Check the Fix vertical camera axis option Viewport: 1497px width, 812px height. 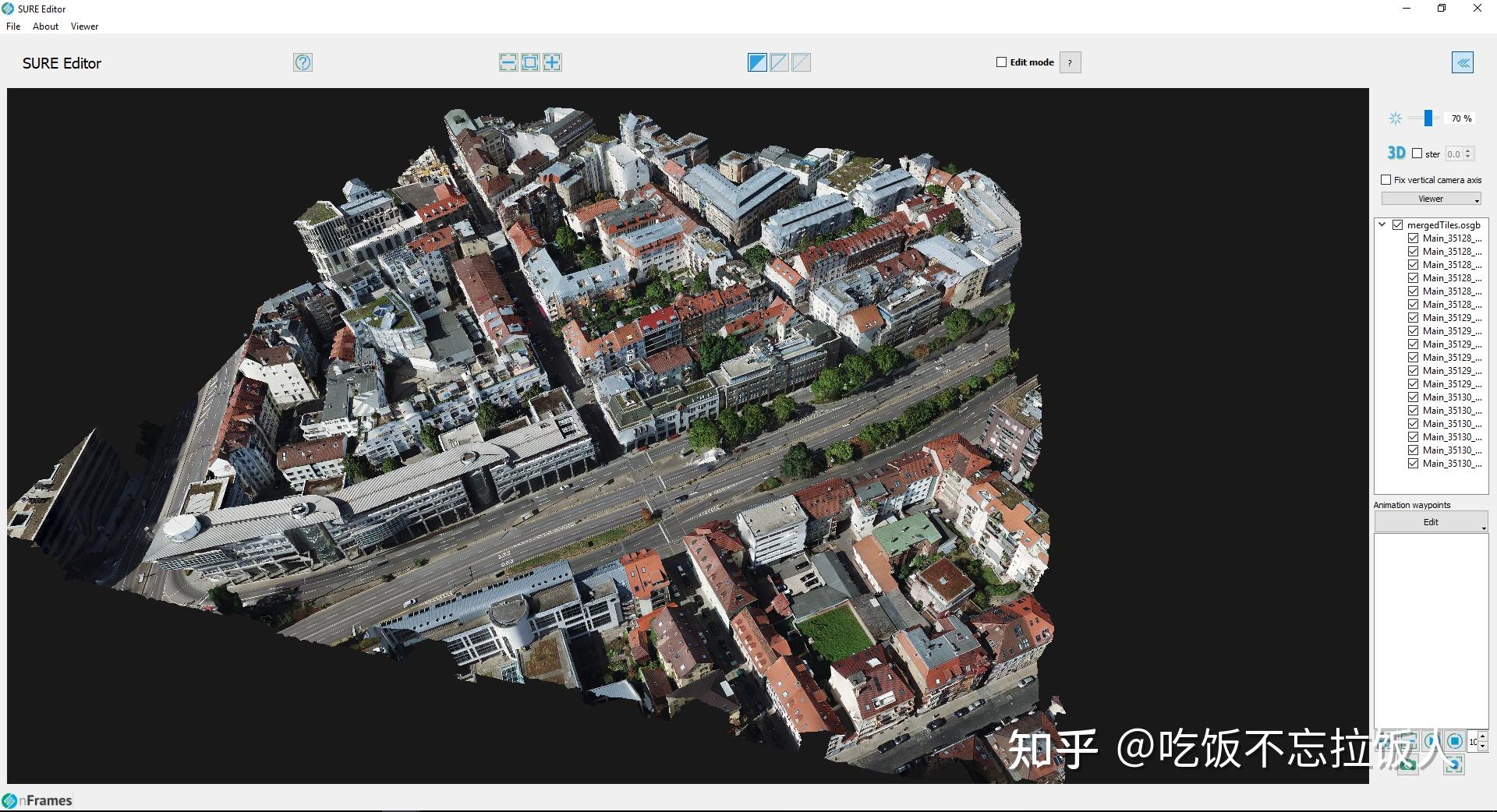click(1386, 180)
